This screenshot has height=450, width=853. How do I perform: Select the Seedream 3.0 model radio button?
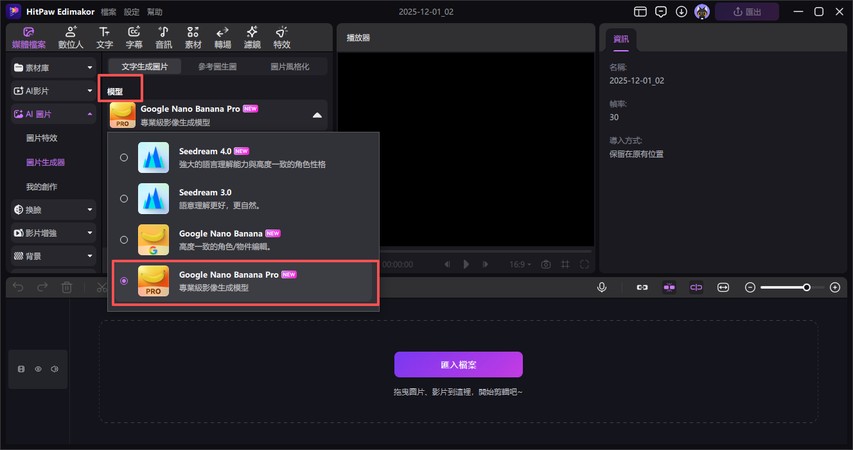[124, 198]
